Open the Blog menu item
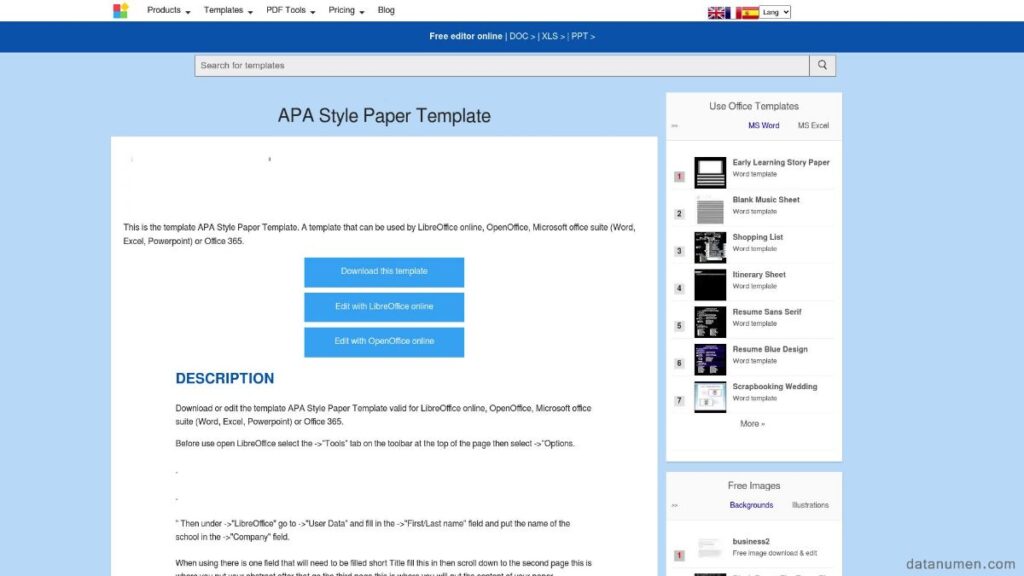 pos(386,10)
